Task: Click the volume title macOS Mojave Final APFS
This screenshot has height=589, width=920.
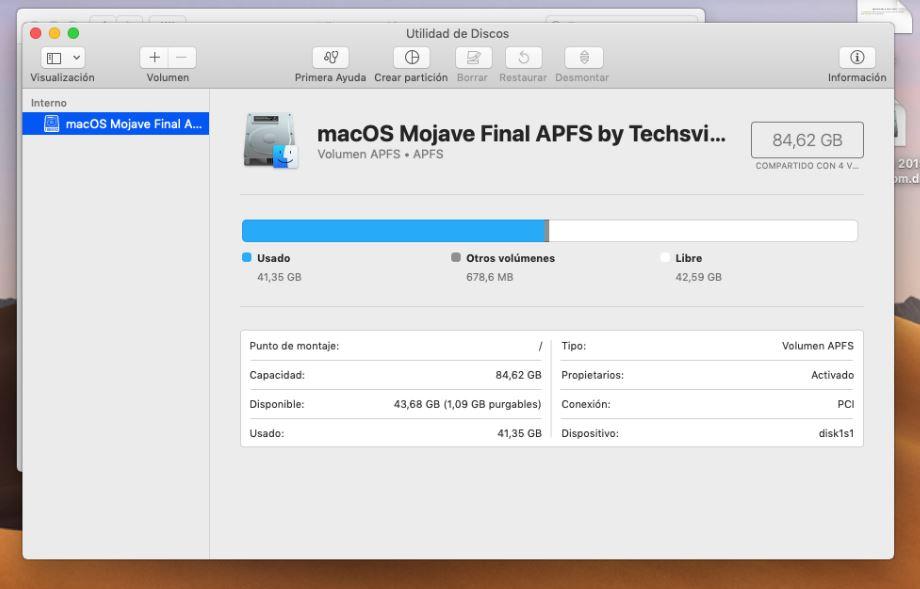Action: [521, 134]
